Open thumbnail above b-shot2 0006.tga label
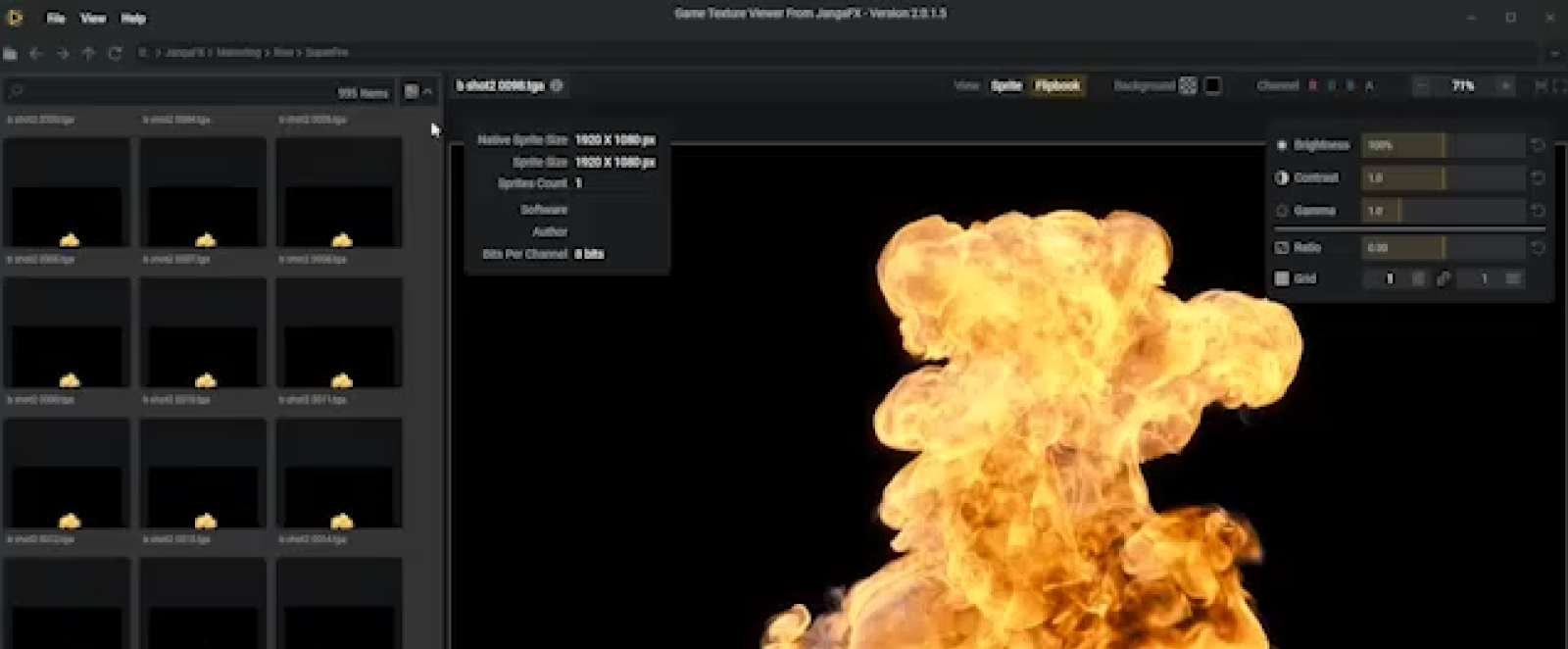The width and height of the screenshot is (1568, 649). (68, 192)
